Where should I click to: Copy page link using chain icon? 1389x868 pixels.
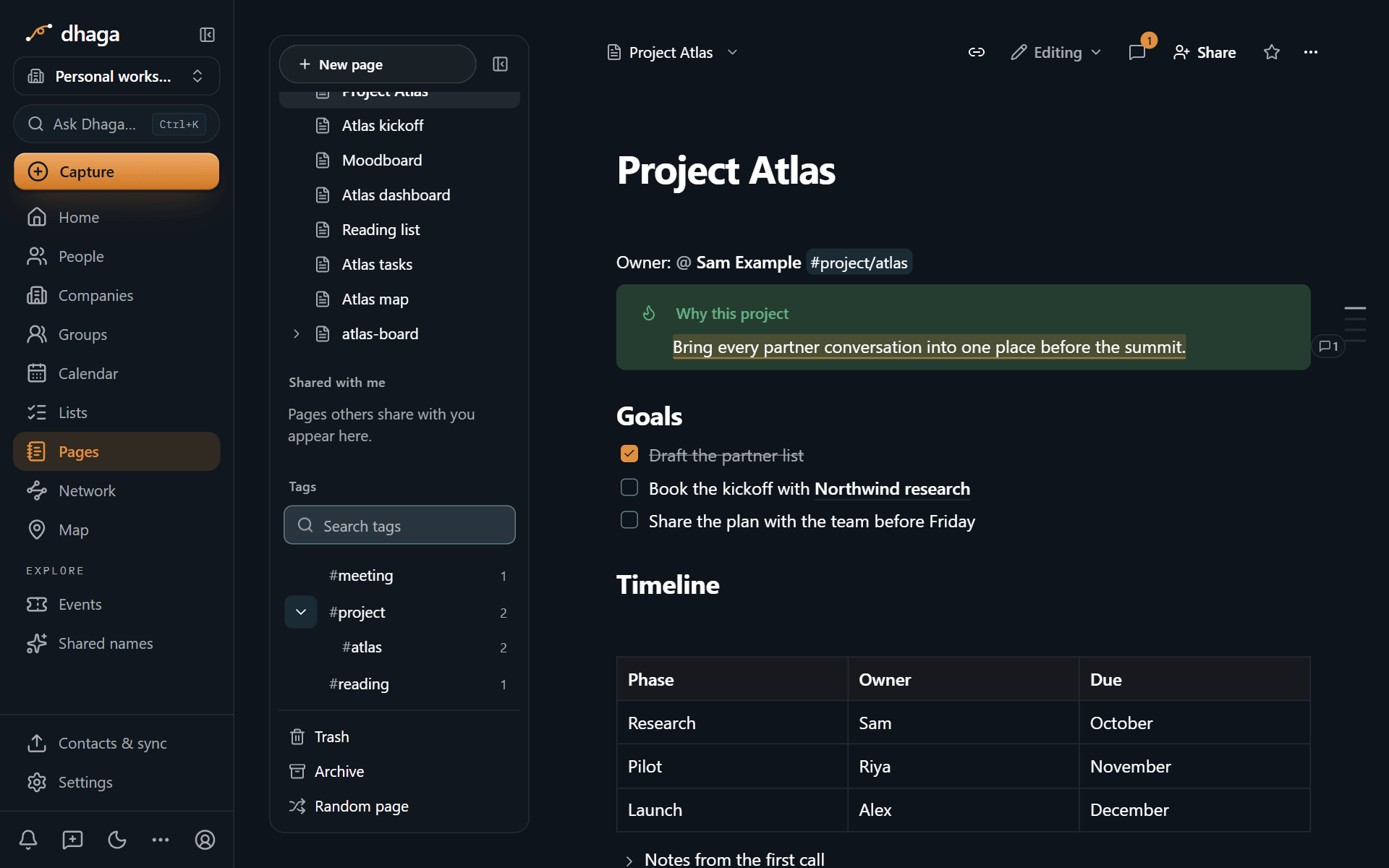coord(977,52)
